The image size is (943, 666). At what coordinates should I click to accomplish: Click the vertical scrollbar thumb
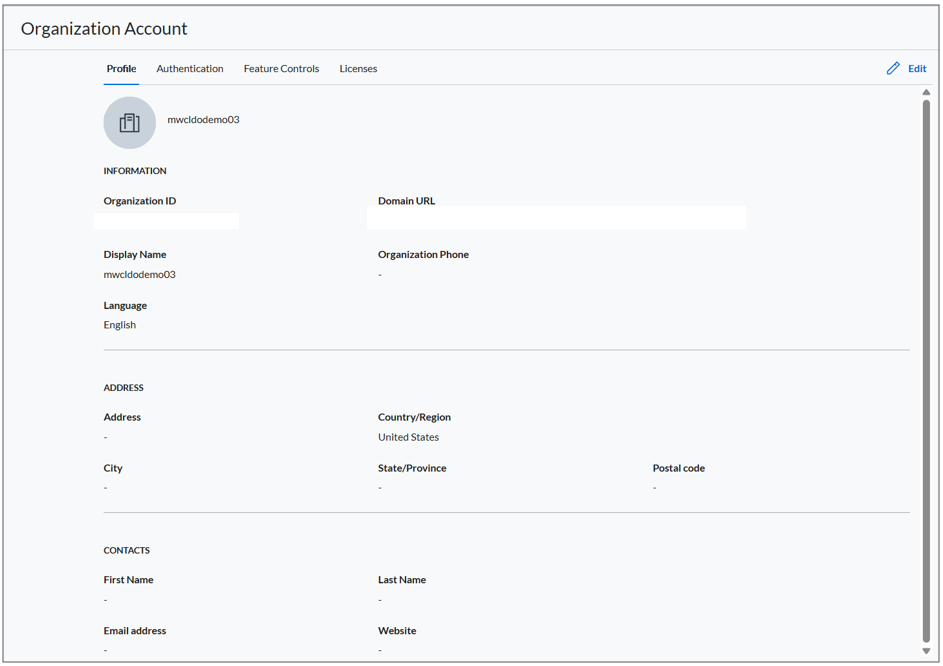click(926, 371)
